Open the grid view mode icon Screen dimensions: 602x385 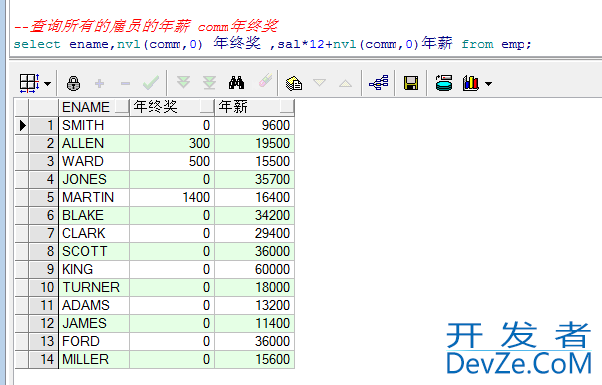coord(29,83)
